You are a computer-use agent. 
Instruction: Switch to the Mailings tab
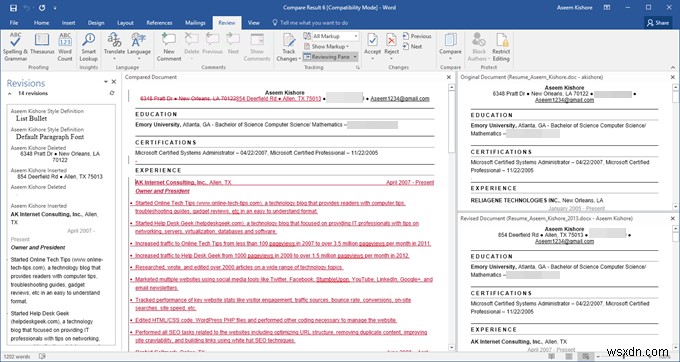point(195,23)
